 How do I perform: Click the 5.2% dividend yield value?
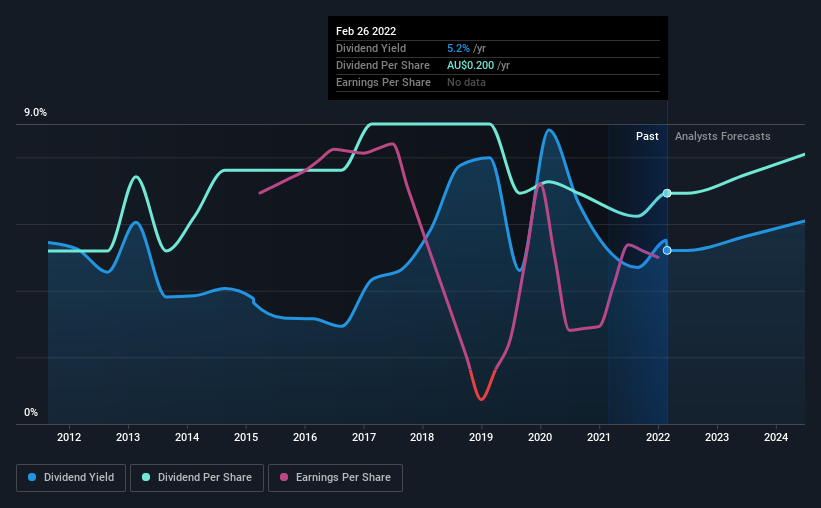pos(458,48)
